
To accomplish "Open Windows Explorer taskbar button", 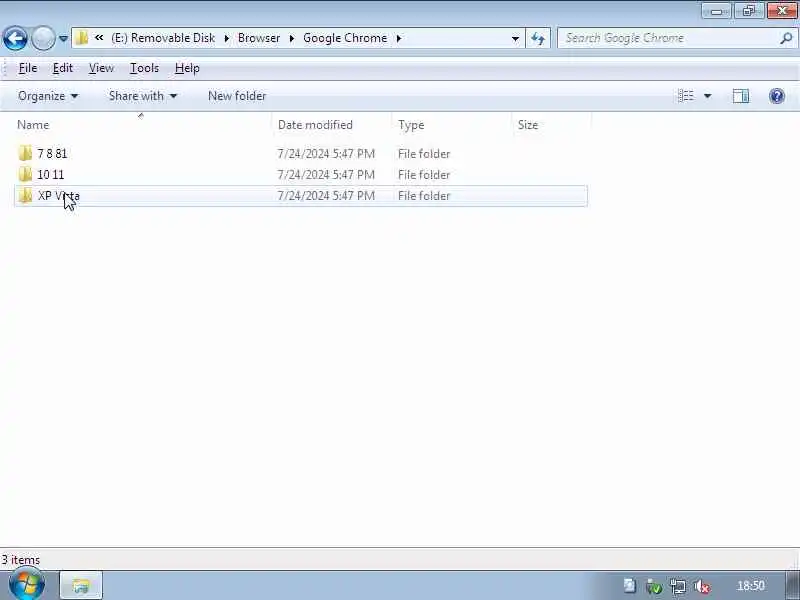I will click(81, 585).
